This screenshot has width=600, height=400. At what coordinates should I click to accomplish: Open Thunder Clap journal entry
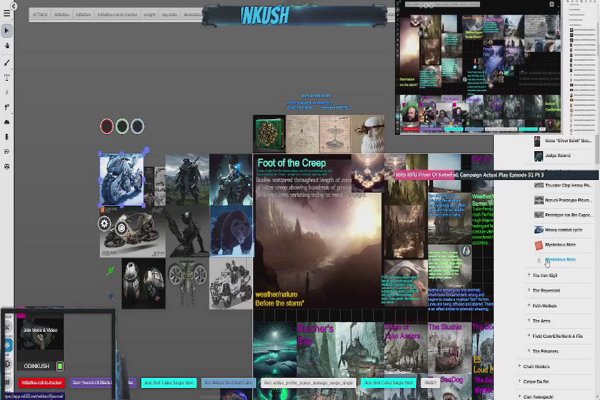click(x=567, y=185)
